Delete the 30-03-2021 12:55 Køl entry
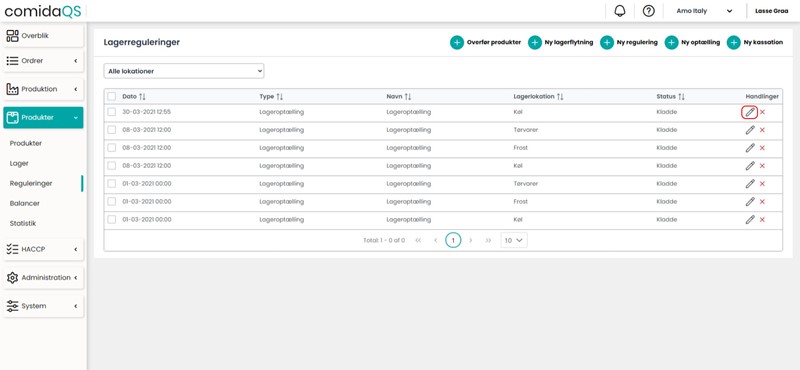Screen dimensions: 800x370 (762, 112)
